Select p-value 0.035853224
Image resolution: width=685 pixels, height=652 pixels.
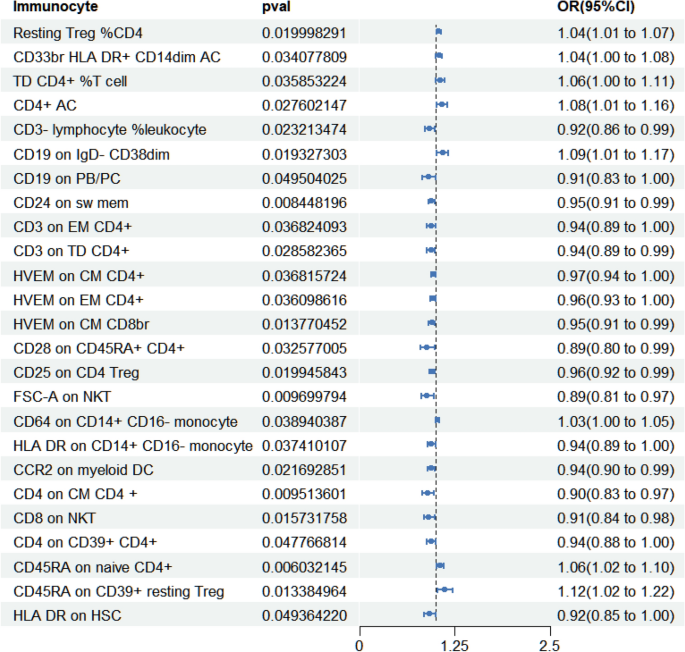pos(304,81)
